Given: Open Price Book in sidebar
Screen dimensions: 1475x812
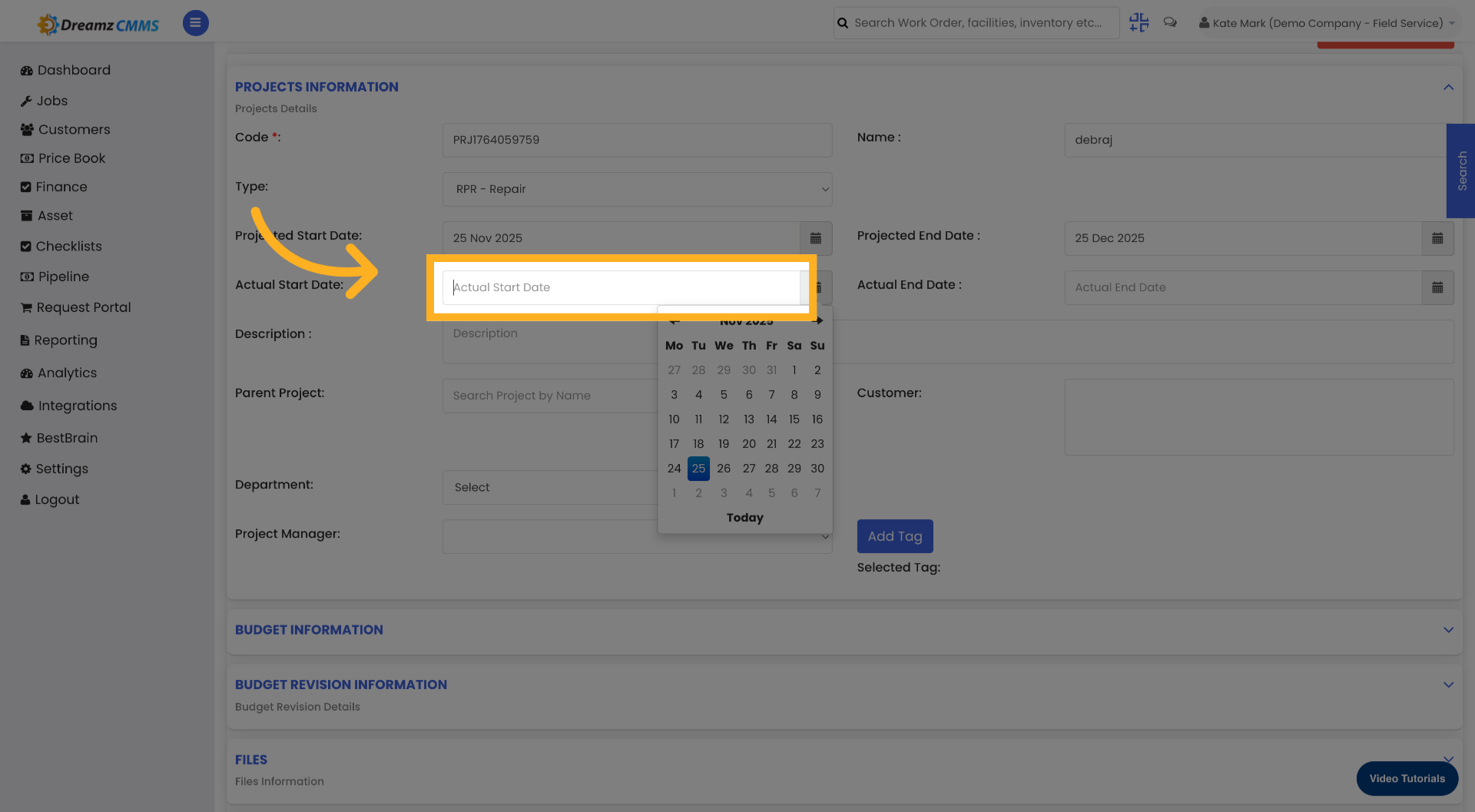Looking at the screenshot, I should tap(63, 158).
